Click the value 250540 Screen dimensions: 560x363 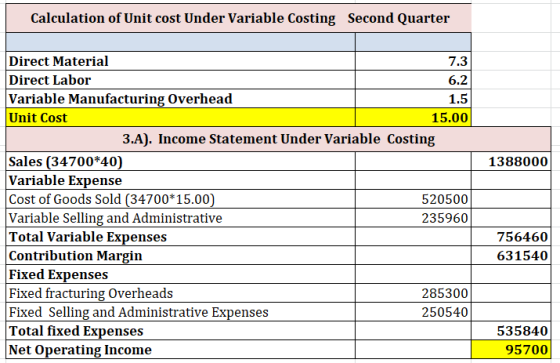[x=413, y=312]
